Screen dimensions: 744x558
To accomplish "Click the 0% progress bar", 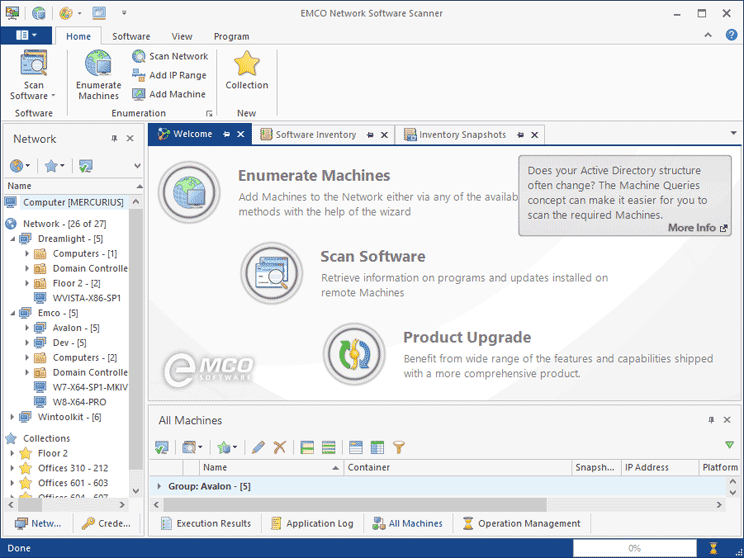I will pyautogui.click(x=634, y=549).
